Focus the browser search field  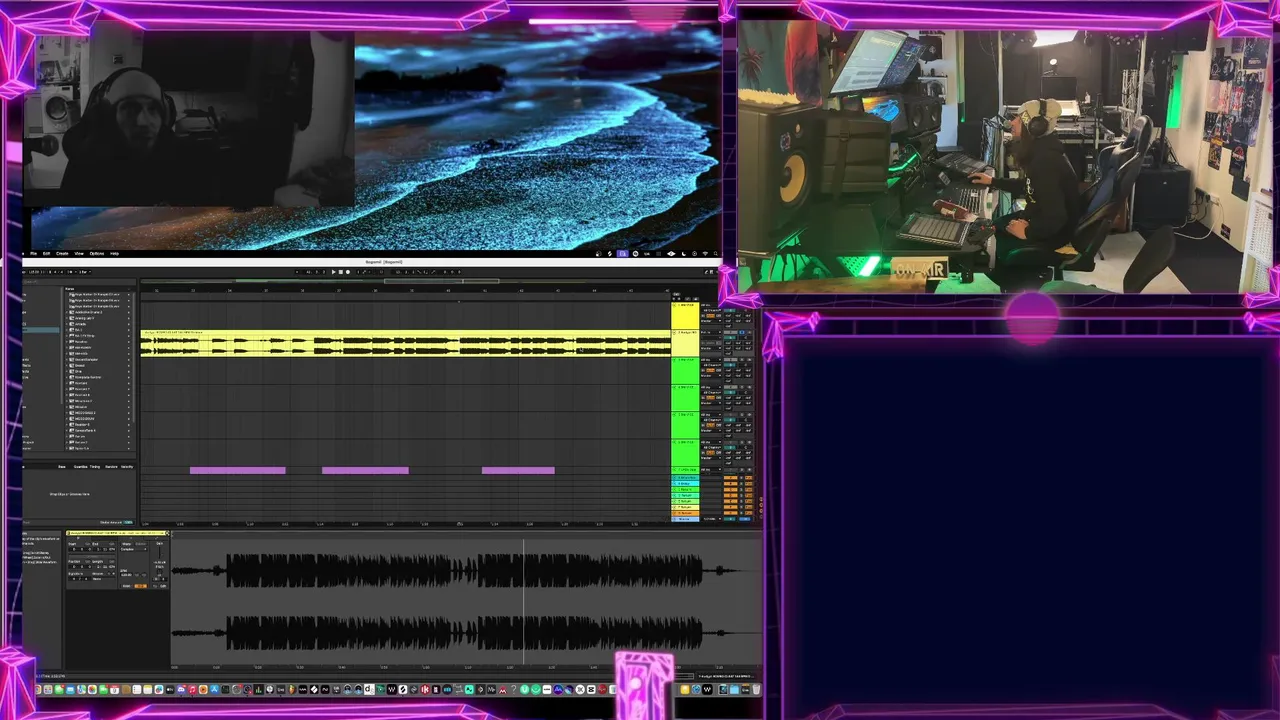click(x=78, y=282)
